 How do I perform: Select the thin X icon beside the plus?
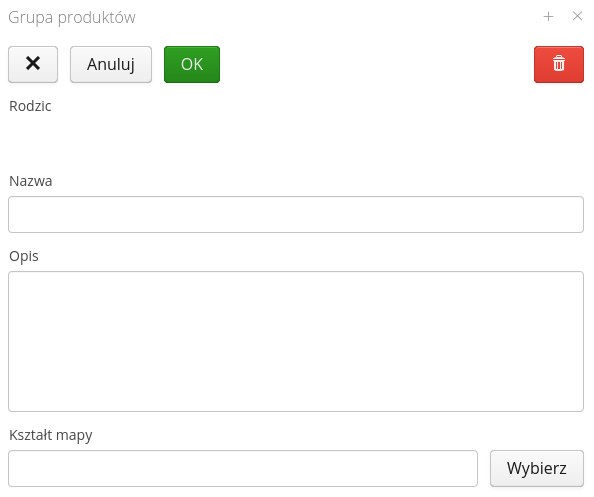577,16
